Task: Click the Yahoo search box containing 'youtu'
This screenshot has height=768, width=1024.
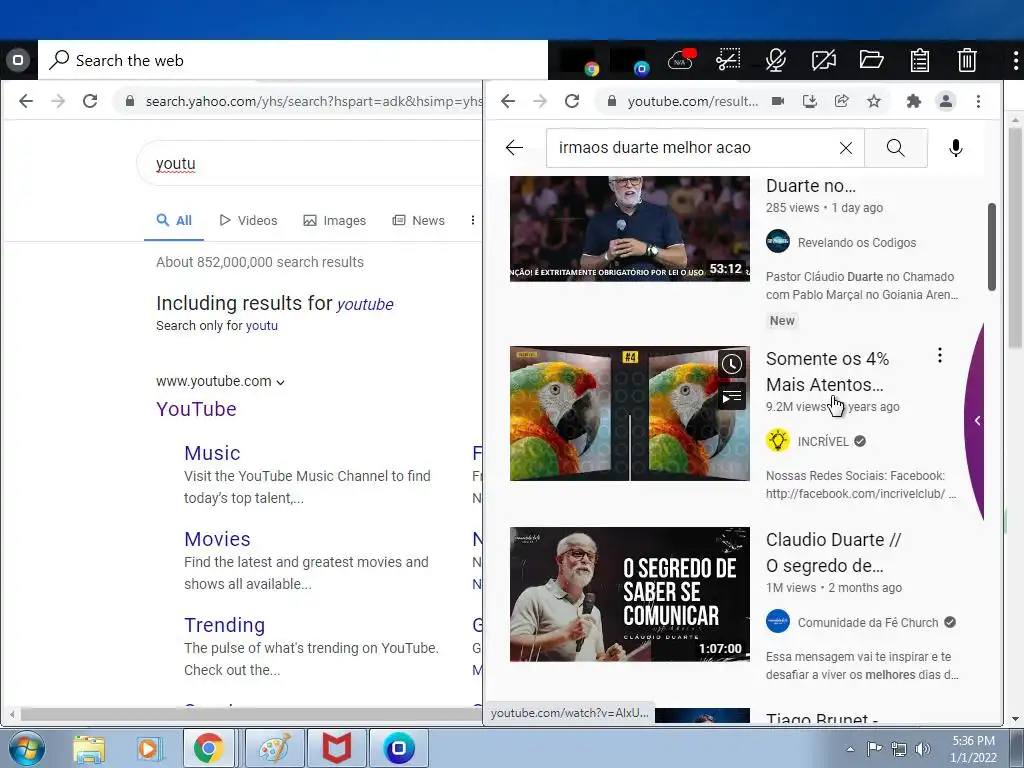Action: coord(310,163)
